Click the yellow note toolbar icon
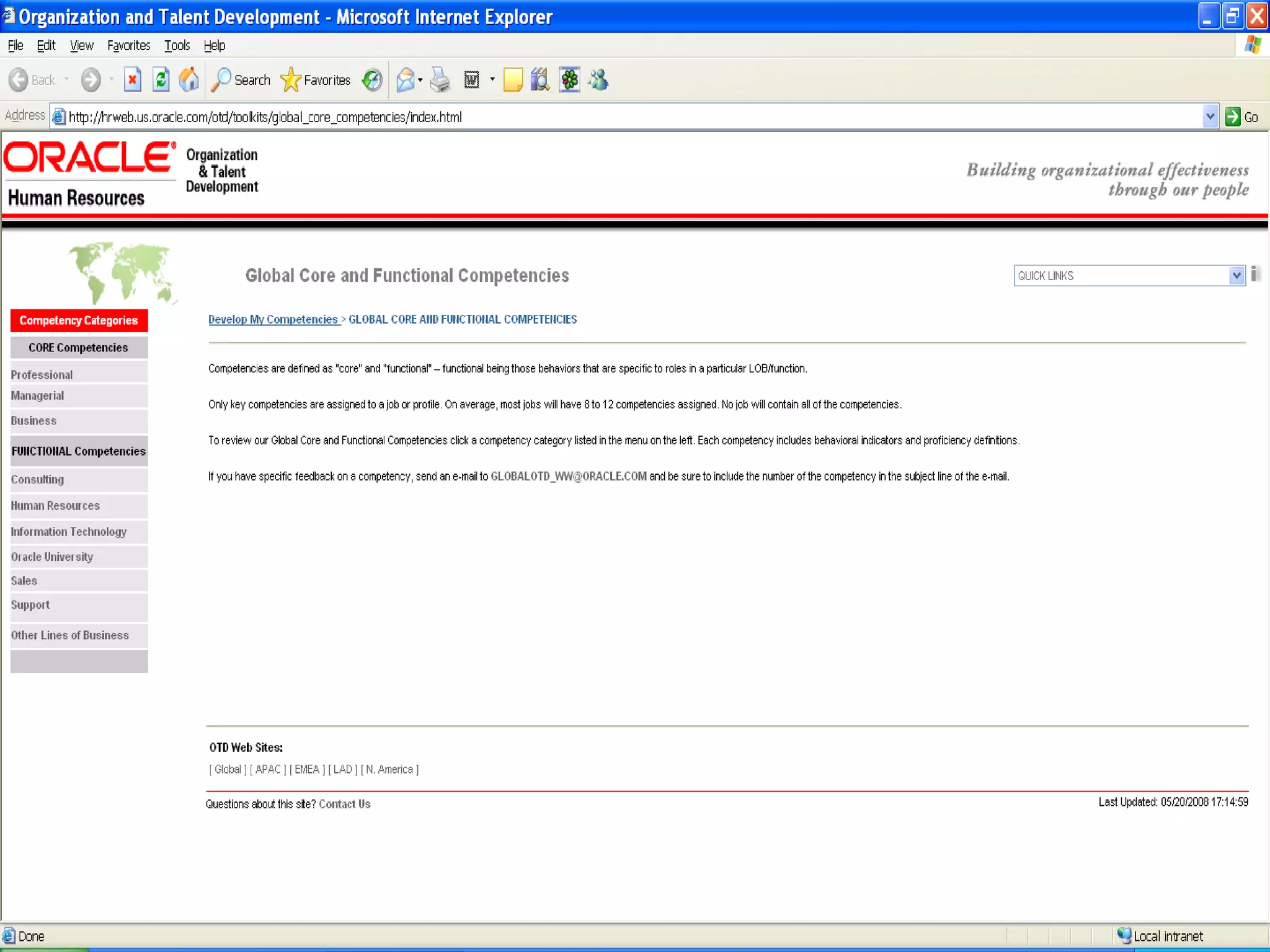The width and height of the screenshot is (1270, 952). click(512, 80)
